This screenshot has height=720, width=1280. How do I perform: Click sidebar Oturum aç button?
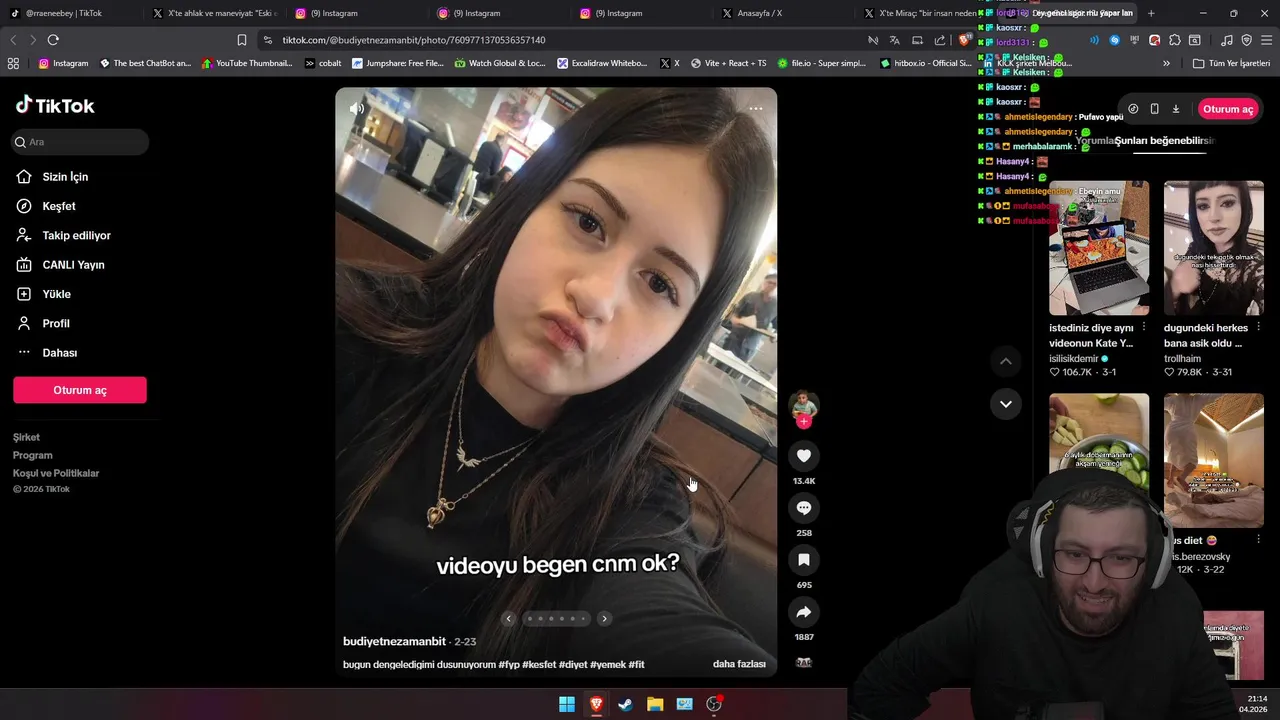click(x=80, y=390)
